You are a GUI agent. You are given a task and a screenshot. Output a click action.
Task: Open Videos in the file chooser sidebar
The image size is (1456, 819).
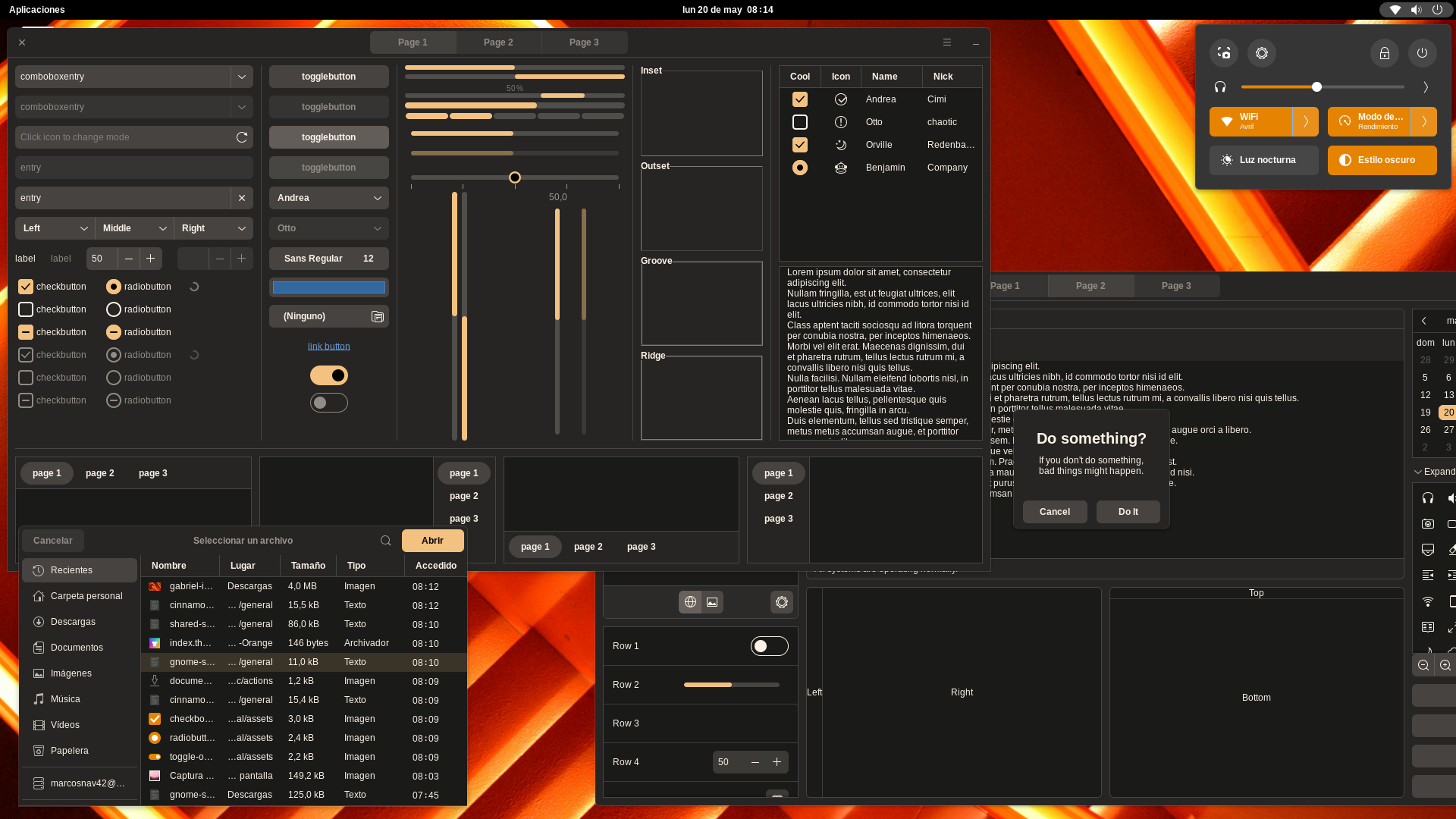pyautogui.click(x=80, y=725)
